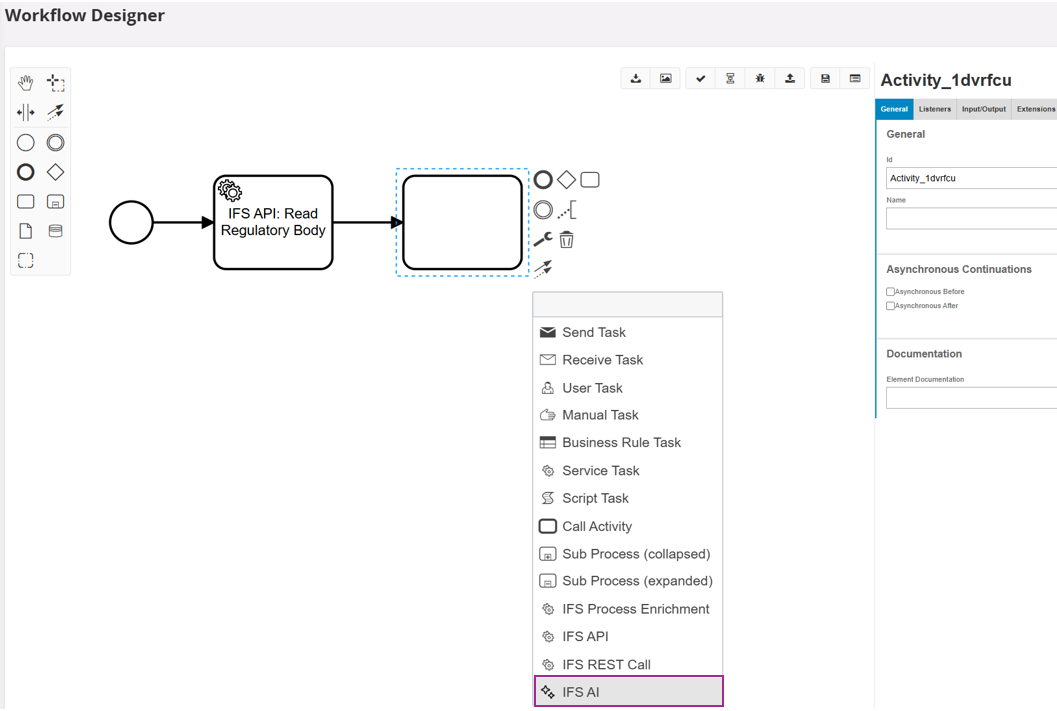Image resolution: width=1057 pixels, height=711 pixels.
Task: Choose Business Rule Task option
Action: coord(628,443)
